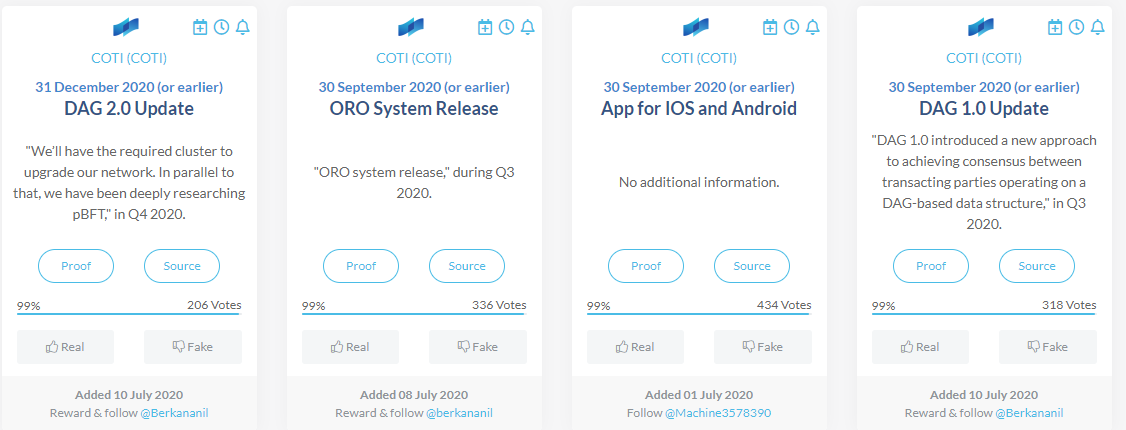Viewport: 1126px width, 430px height.
Task: Open COTI (COTI) link on ORO System card
Action: 414,58
